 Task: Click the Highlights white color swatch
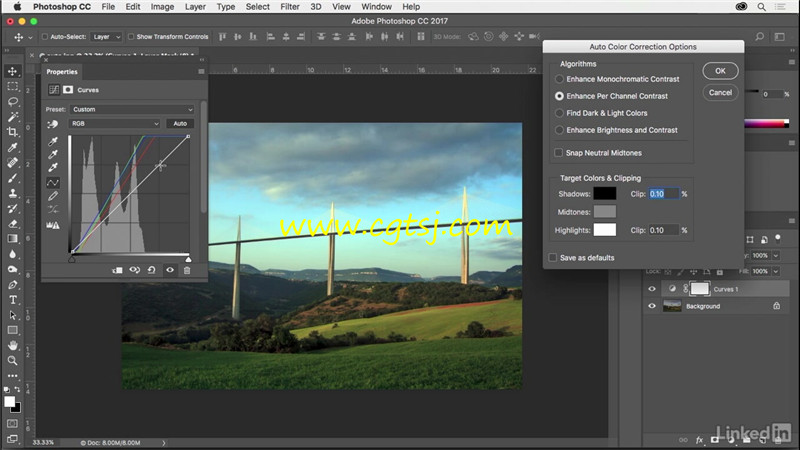(605, 230)
